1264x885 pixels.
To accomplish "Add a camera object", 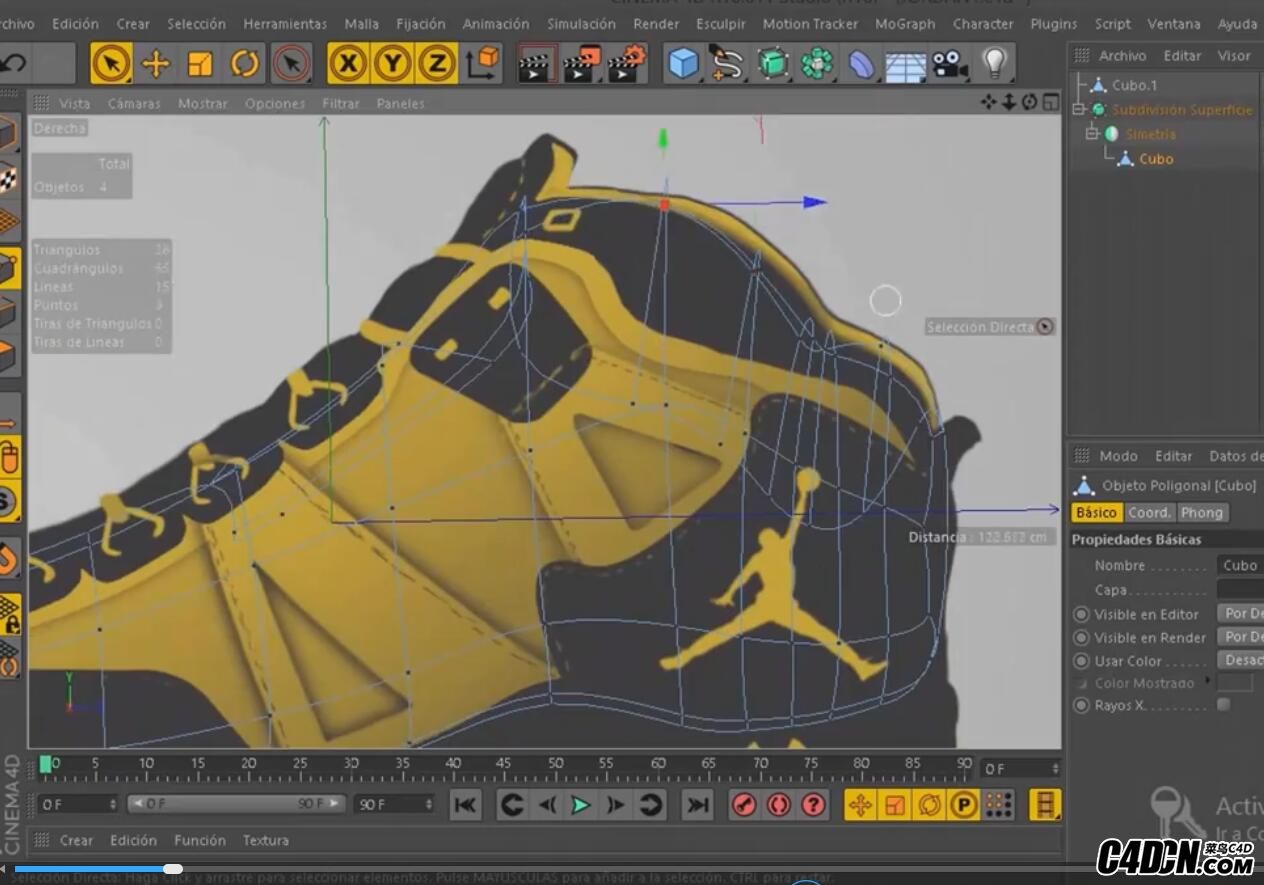I will pos(950,64).
